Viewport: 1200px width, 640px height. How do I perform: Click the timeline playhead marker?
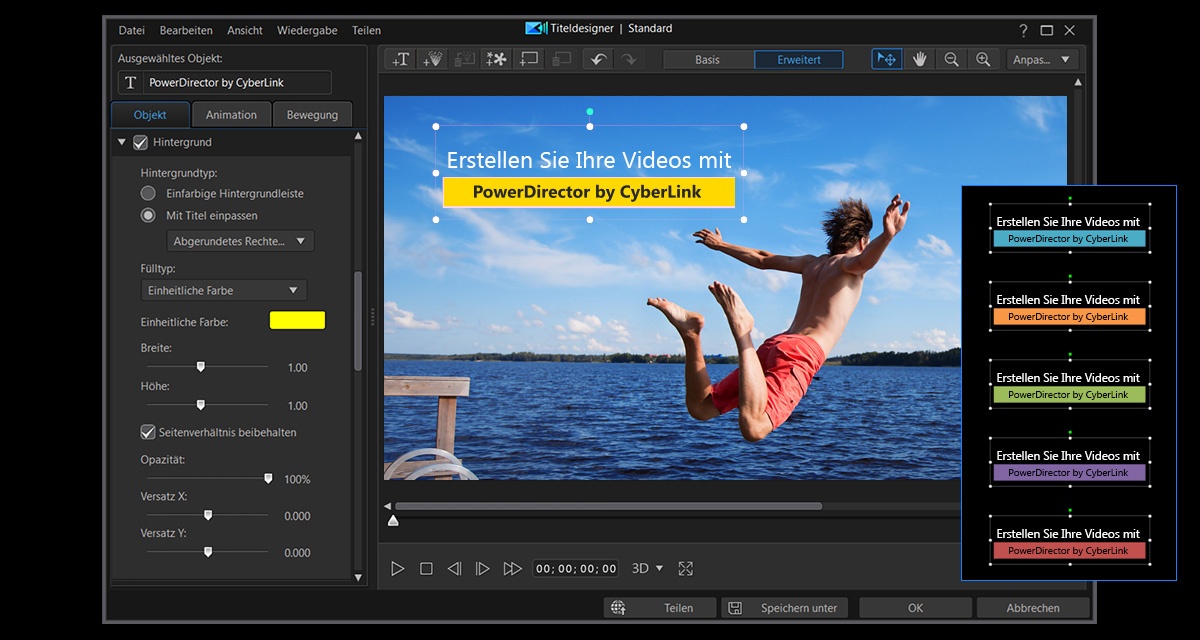pos(393,520)
